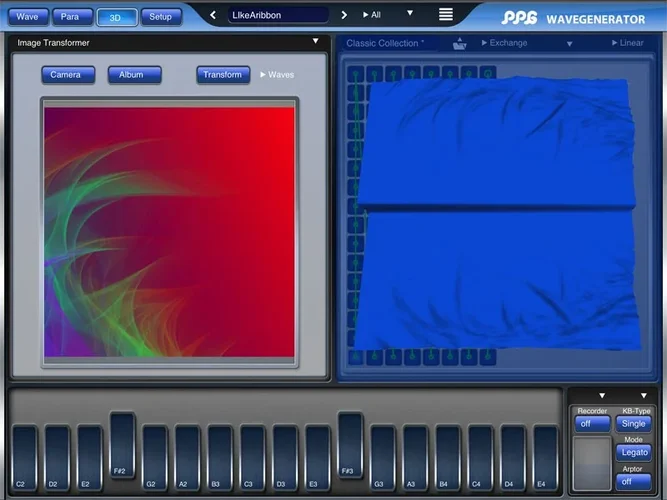Image resolution: width=667 pixels, height=500 pixels.
Task: Play the E3 key
Action: tap(318, 458)
